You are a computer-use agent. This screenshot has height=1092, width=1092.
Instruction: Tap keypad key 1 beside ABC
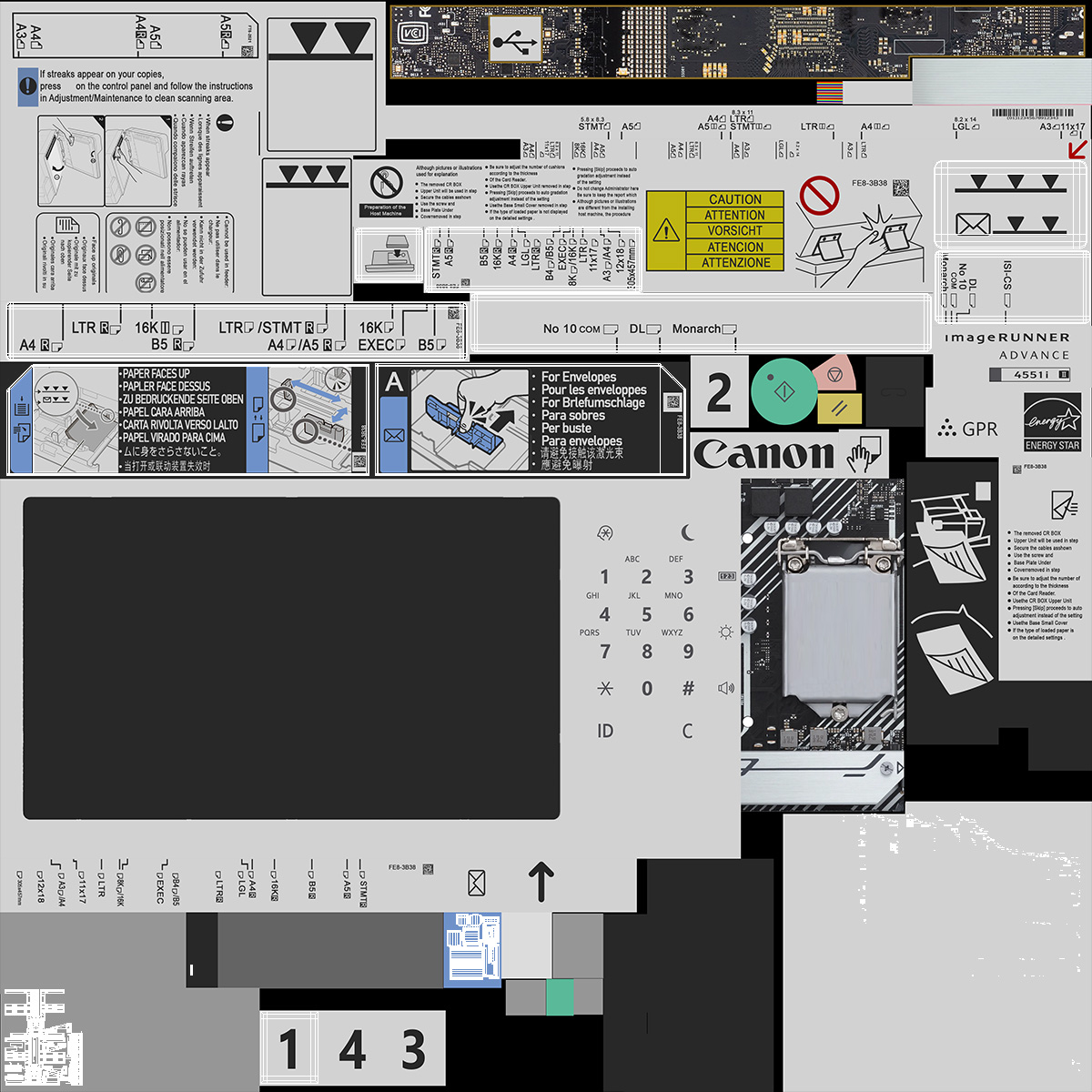coord(604,577)
